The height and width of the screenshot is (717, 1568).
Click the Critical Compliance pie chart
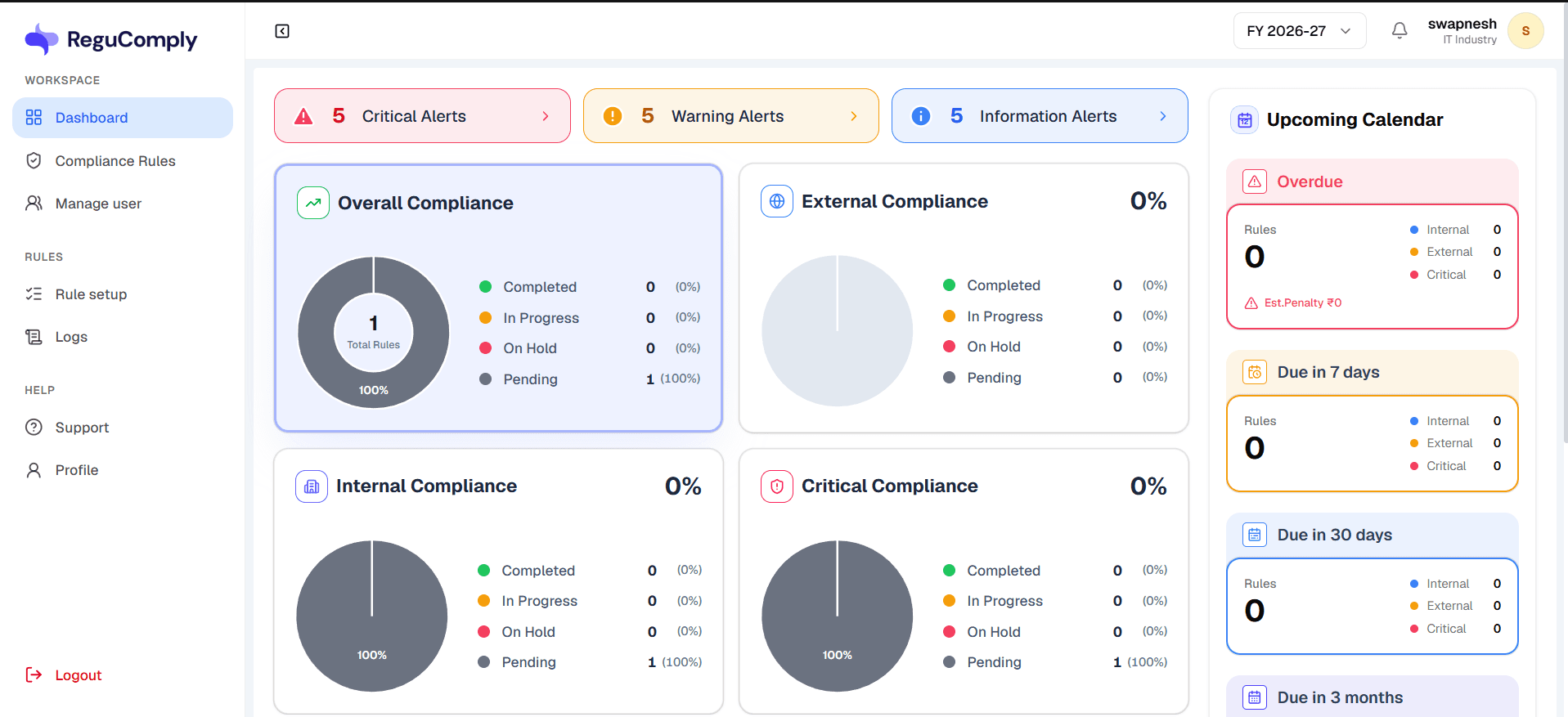coord(838,616)
